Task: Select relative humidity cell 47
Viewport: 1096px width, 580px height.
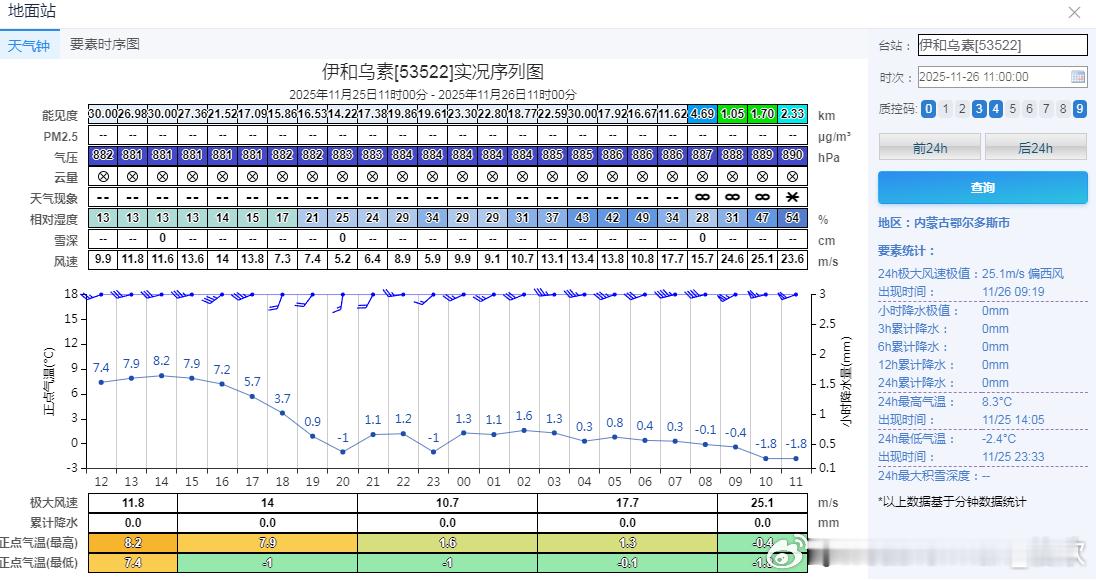Action: 763,218
